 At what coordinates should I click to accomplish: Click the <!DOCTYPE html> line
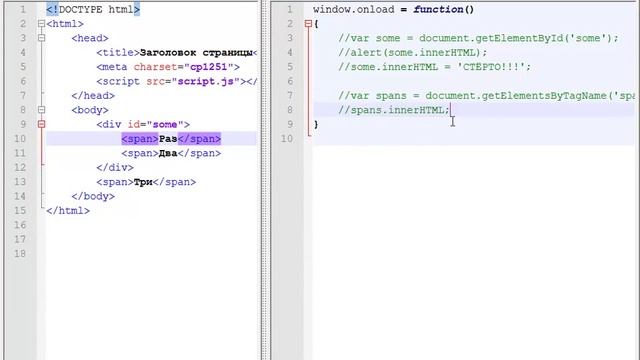coord(93,9)
